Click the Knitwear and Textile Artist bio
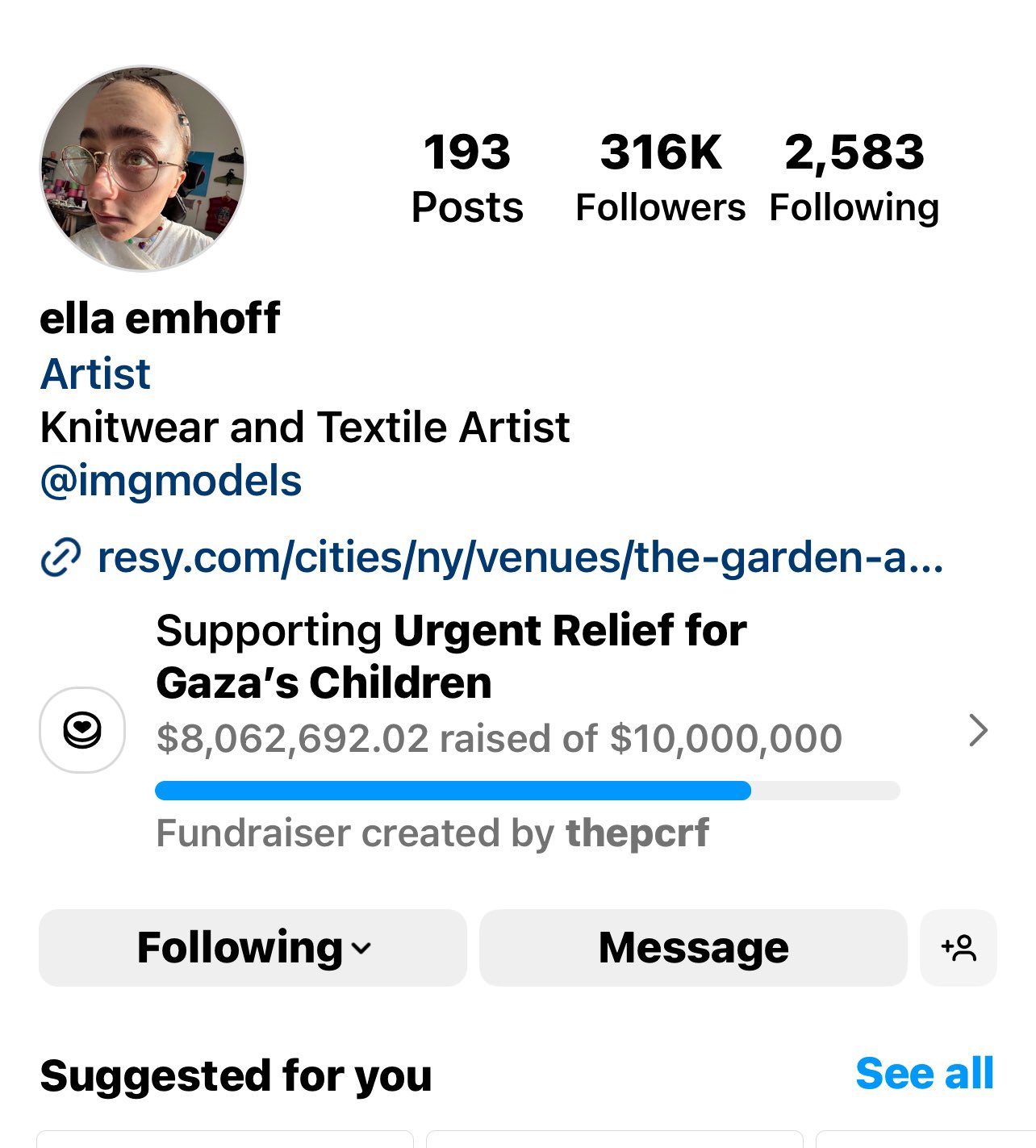 tap(305, 428)
